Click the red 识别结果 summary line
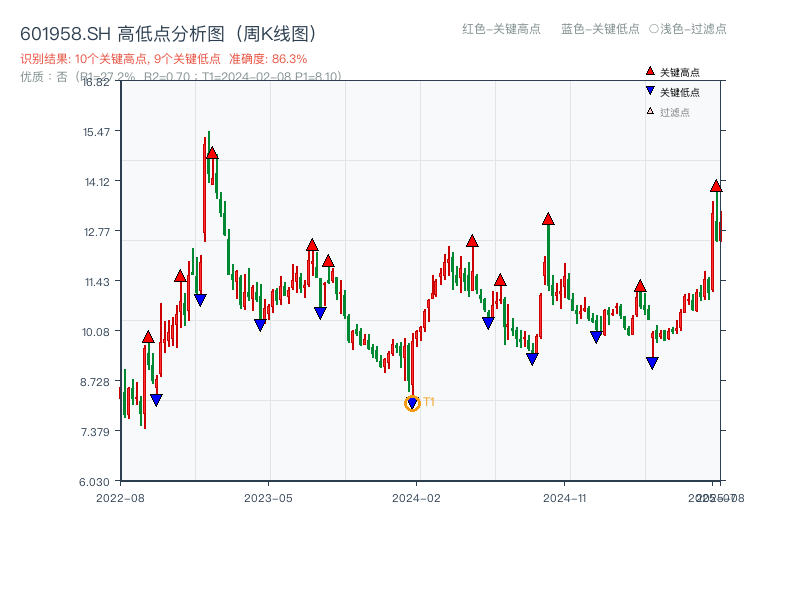The height and width of the screenshot is (600, 800). (x=164, y=59)
